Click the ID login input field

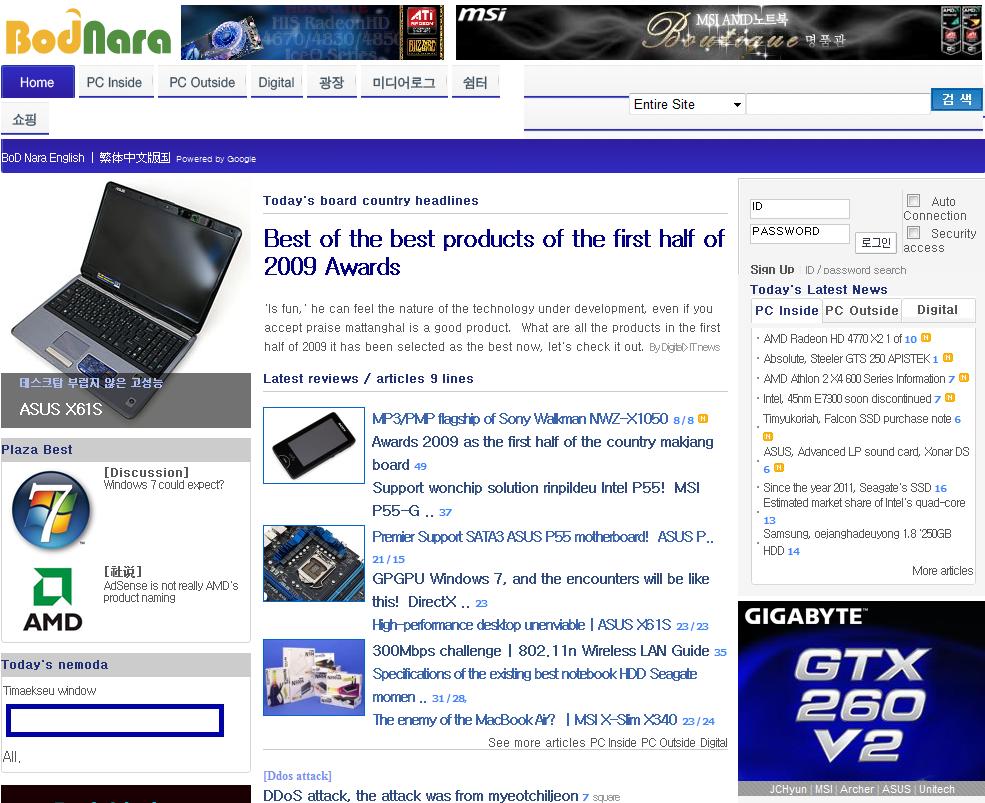click(800, 208)
